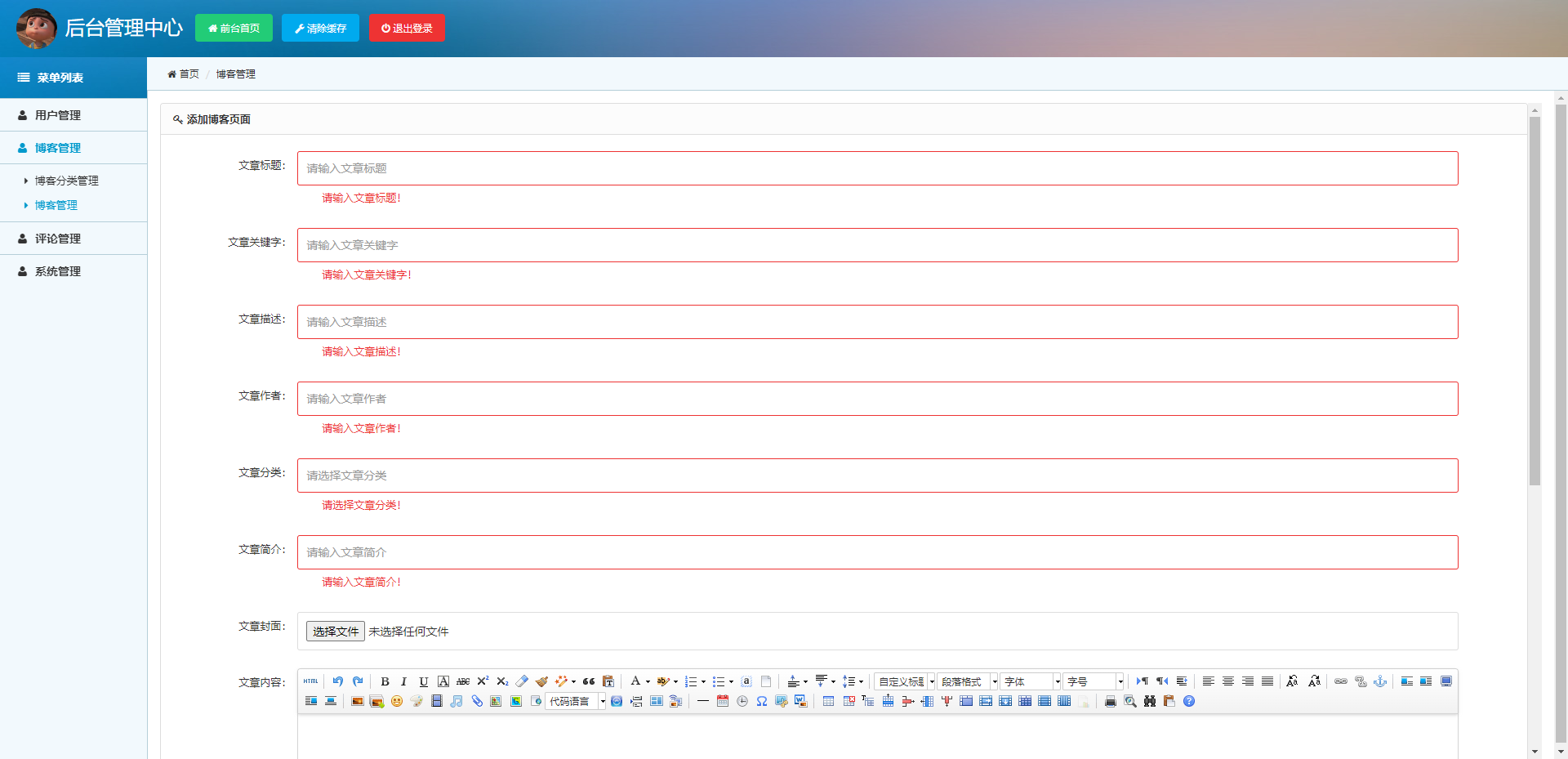This screenshot has height=759, width=1568.
Task: Open the 字体 font combo box
Action: 1031,681
